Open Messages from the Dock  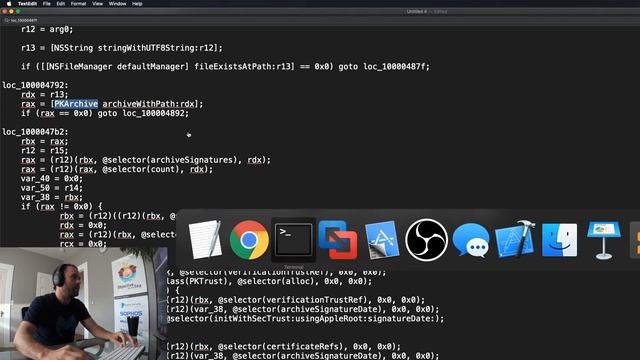pos(471,241)
